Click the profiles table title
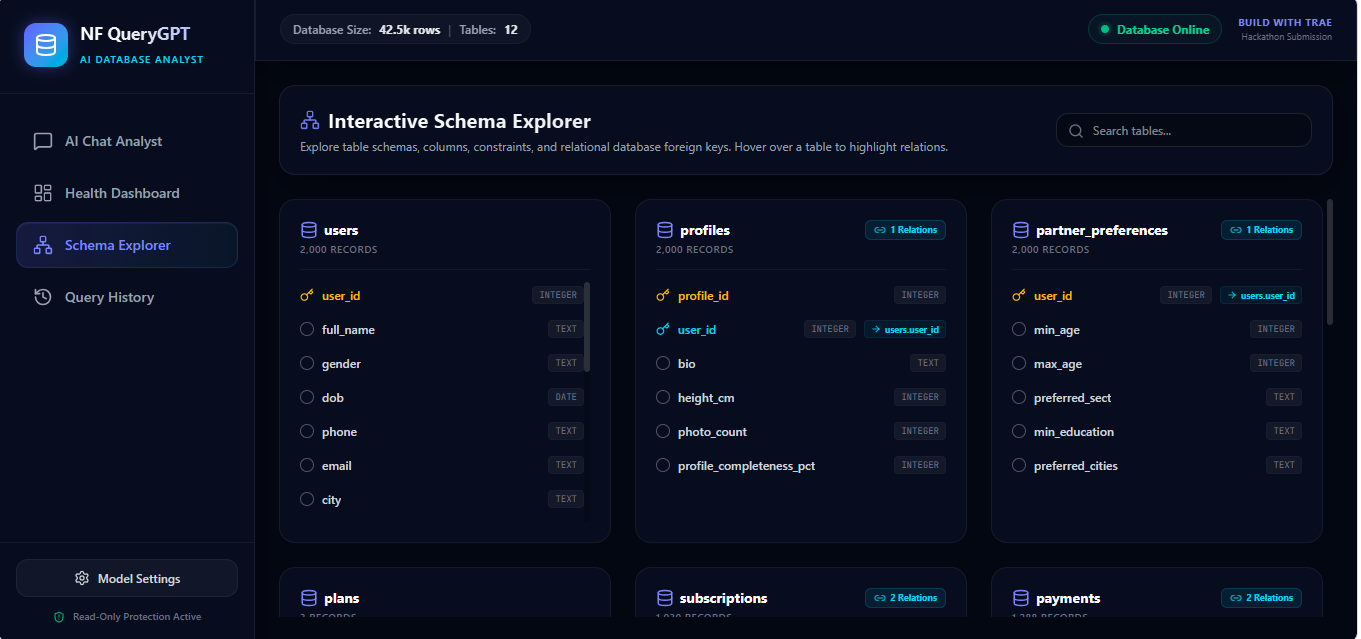The height and width of the screenshot is (639, 1361). [x=705, y=230]
